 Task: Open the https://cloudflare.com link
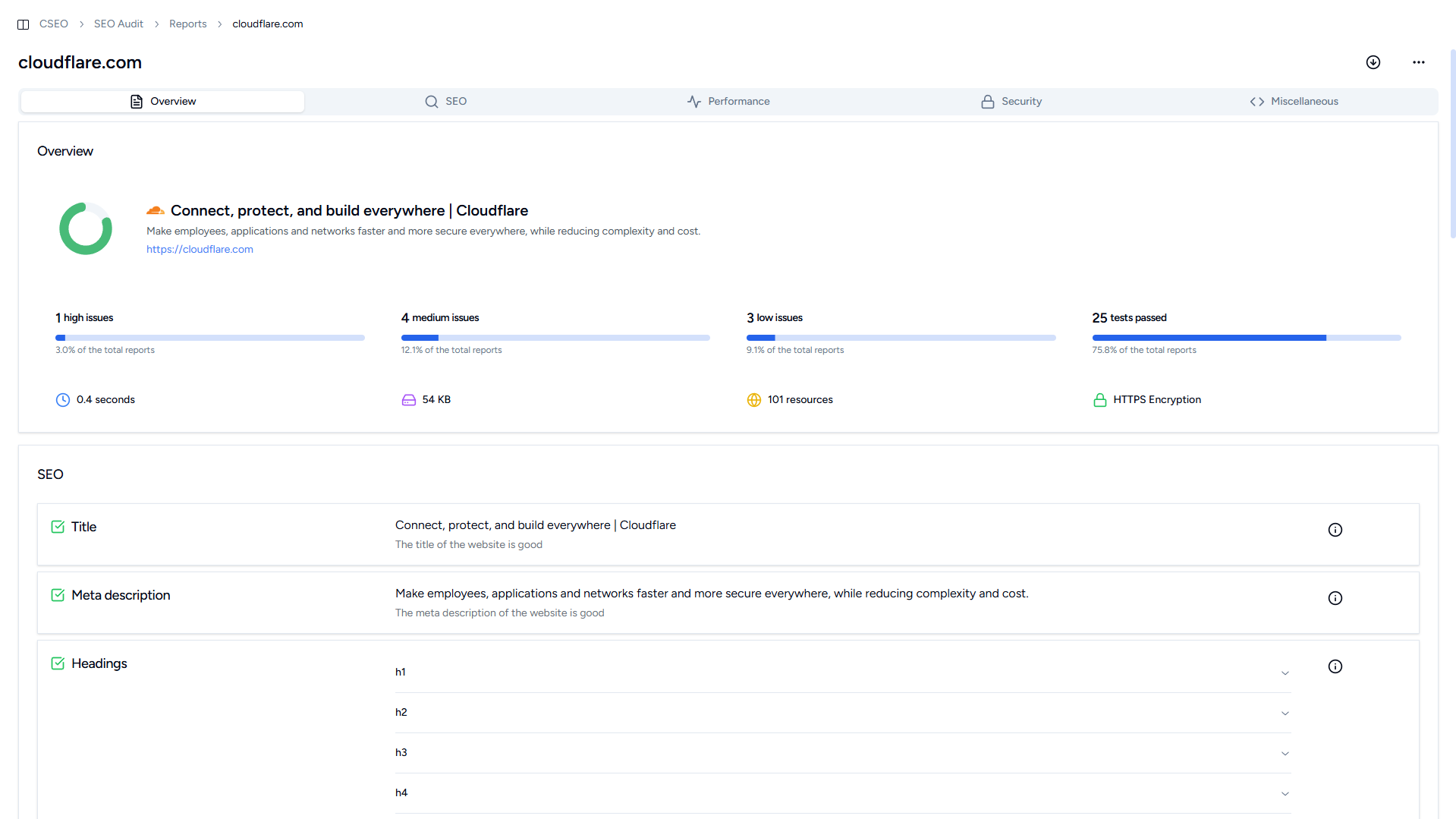coord(200,249)
